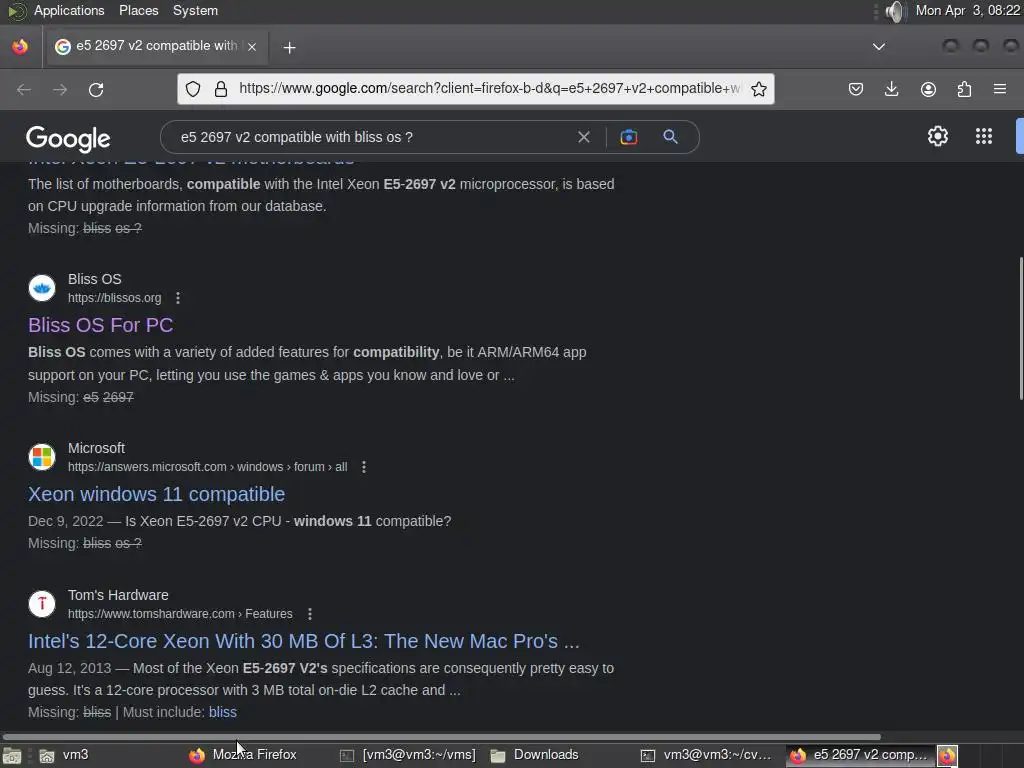The image size is (1024, 768).
Task: Select the e5 2697 v2 compatible browser tab
Action: coord(155,46)
